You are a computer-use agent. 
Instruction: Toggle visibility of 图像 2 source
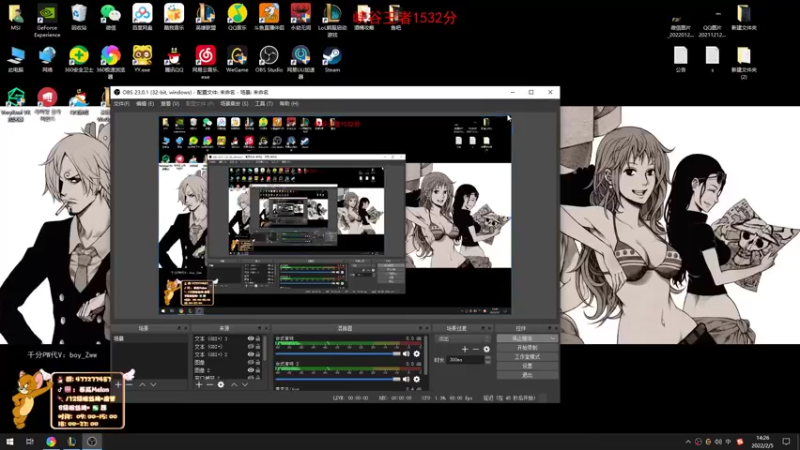click(x=251, y=370)
